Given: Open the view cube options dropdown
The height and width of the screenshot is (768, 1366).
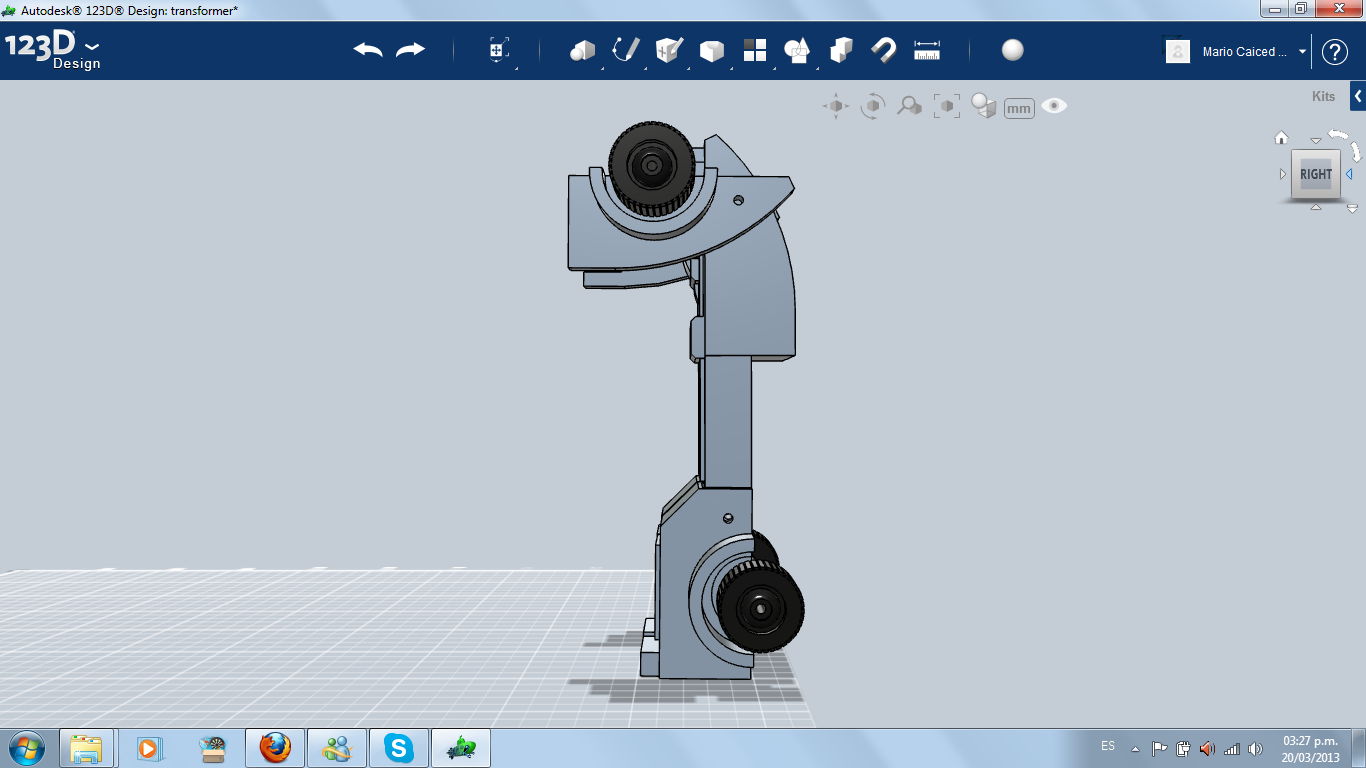Looking at the screenshot, I should 1352,209.
